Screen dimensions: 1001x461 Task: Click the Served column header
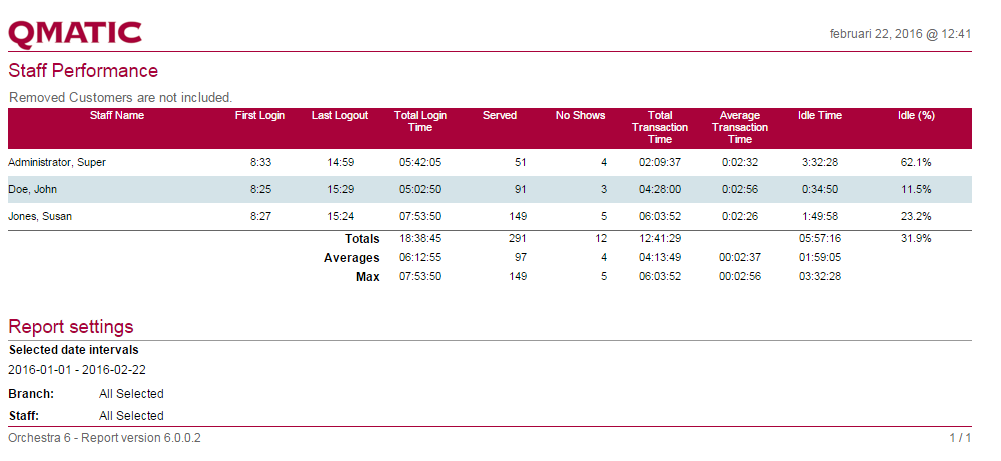click(500, 116)
